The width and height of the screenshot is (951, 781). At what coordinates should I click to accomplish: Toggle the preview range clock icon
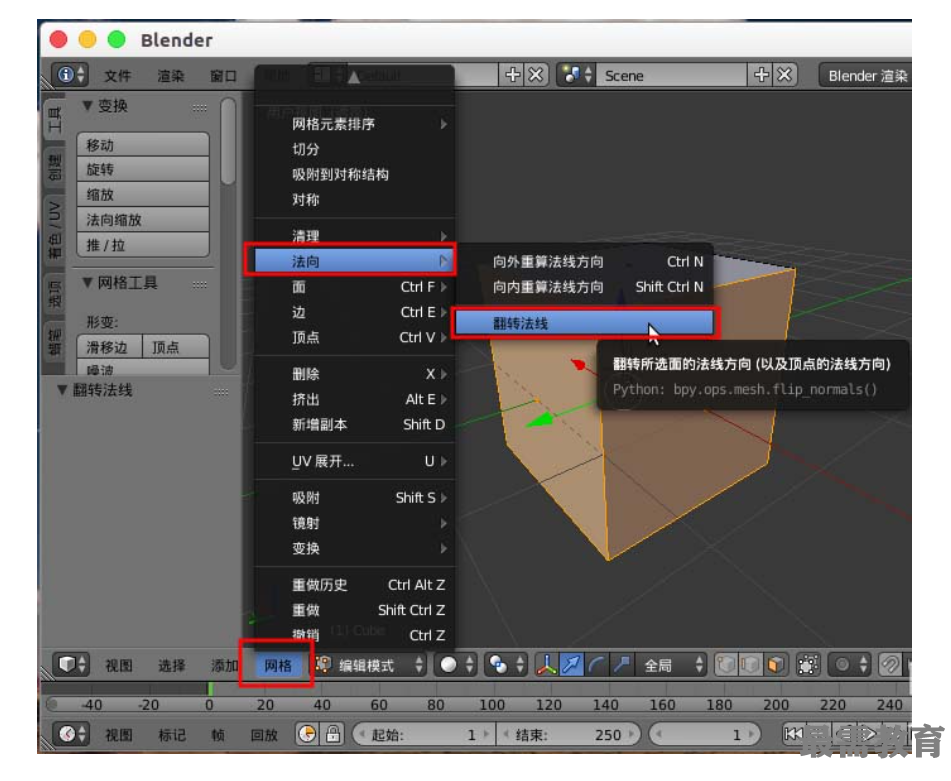pos(308,734)
